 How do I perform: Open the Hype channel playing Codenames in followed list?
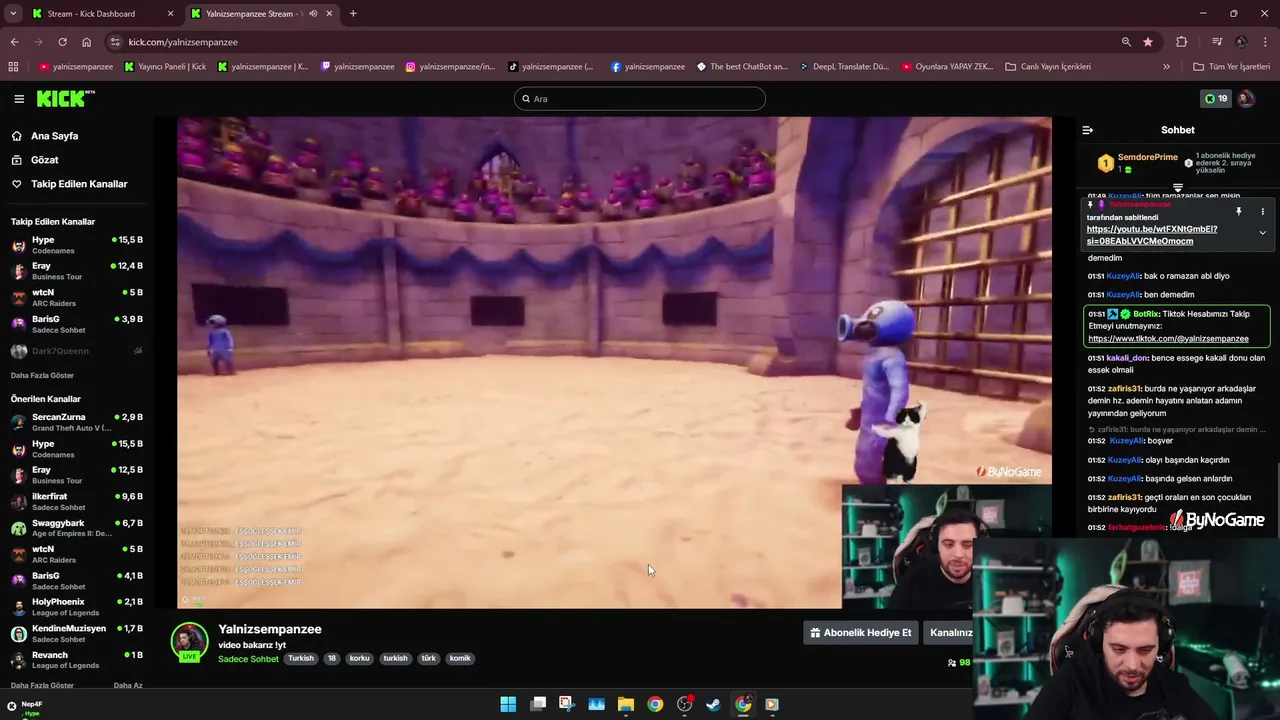(x=78, y=245)
